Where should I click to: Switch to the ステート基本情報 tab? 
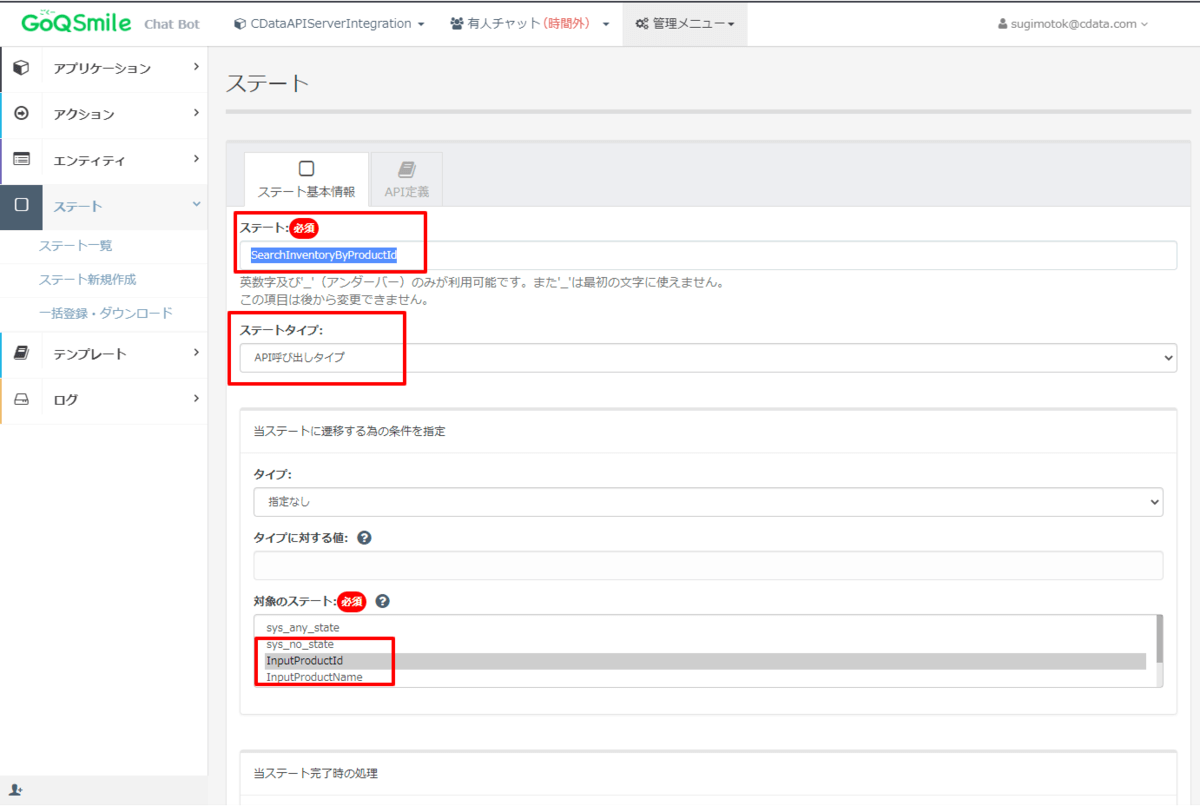pyautogui.click(x=306, y=180)
